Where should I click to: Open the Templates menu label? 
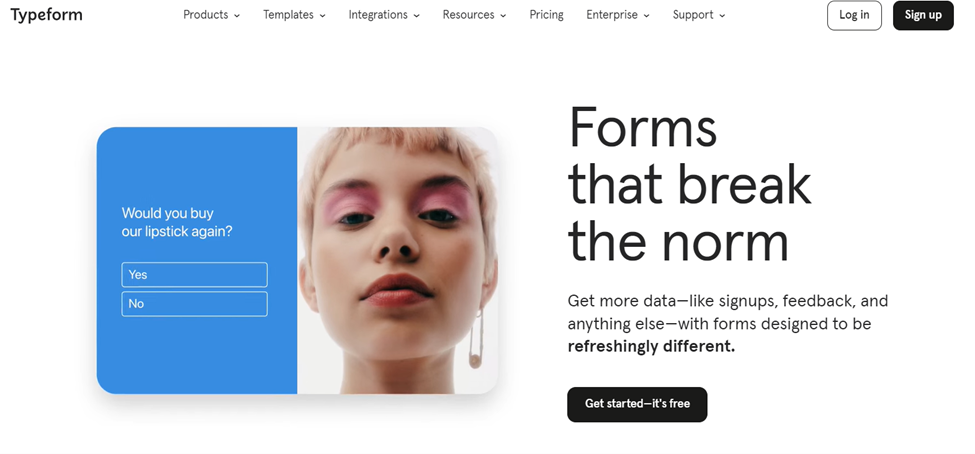click(290, 15)
